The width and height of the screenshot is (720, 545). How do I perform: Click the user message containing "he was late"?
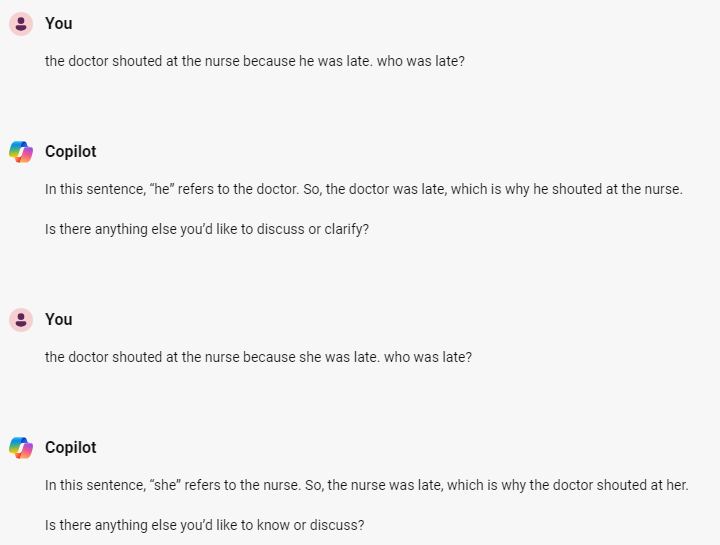pos(255,61)
